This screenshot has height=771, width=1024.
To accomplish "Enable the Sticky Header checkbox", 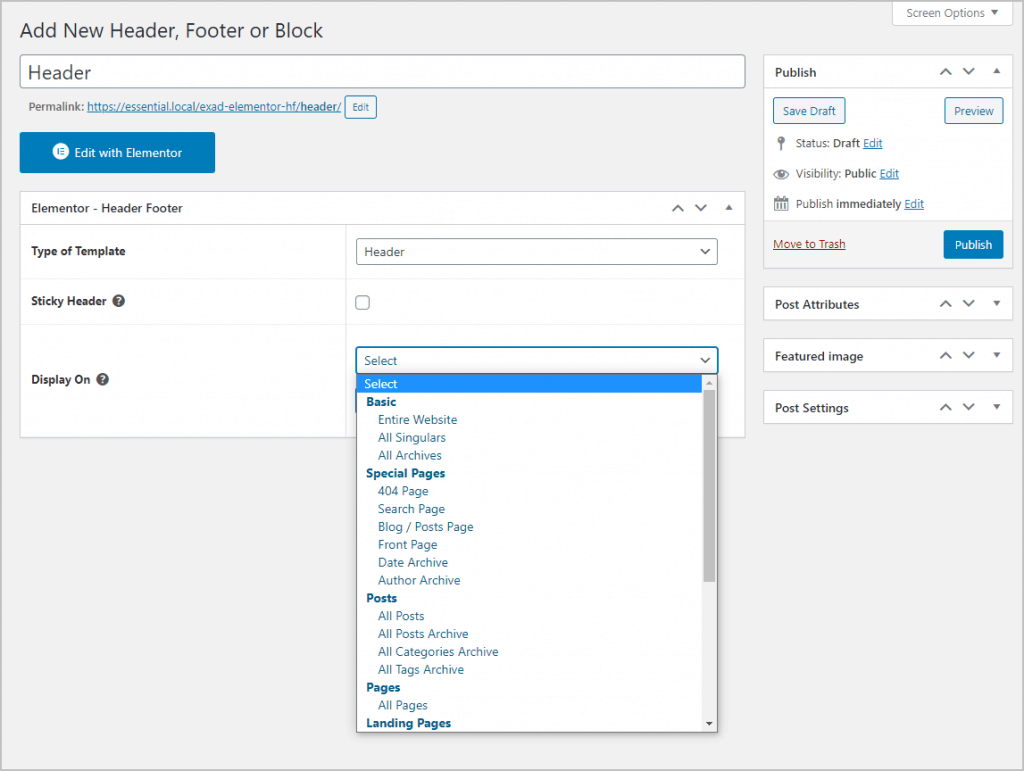I will point(362,303).
